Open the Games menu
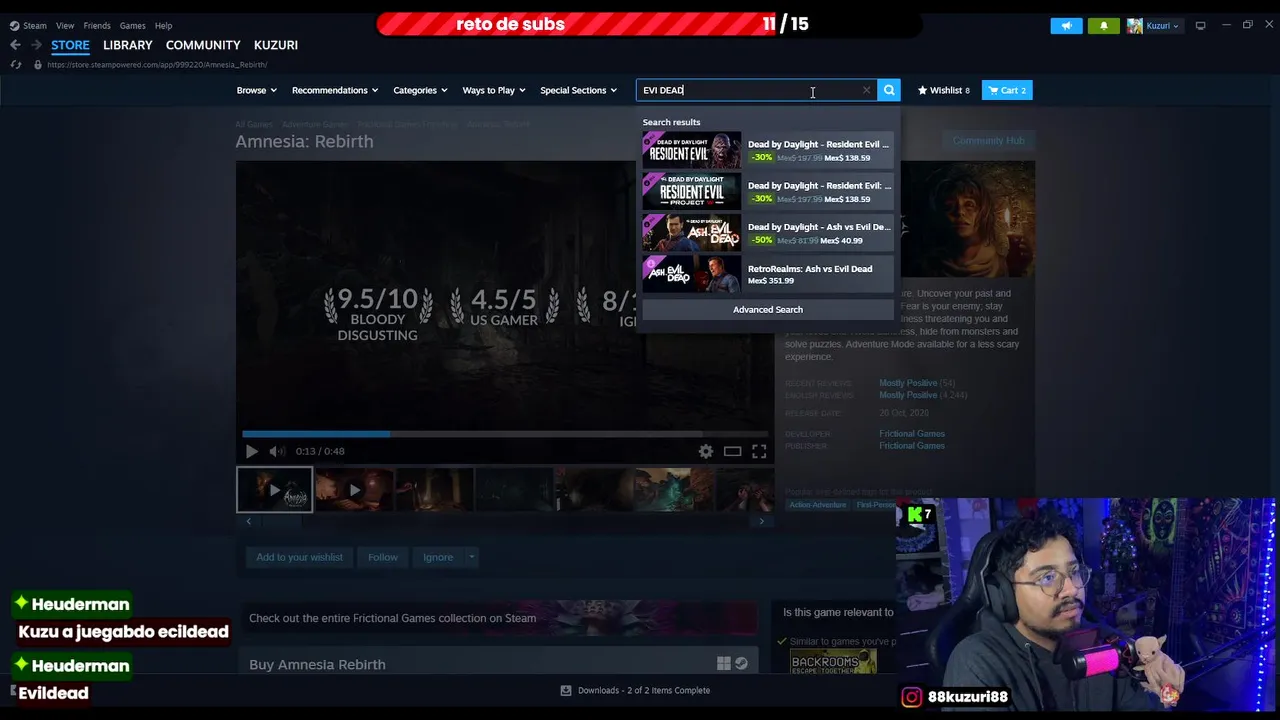 [x=132, y=26]
